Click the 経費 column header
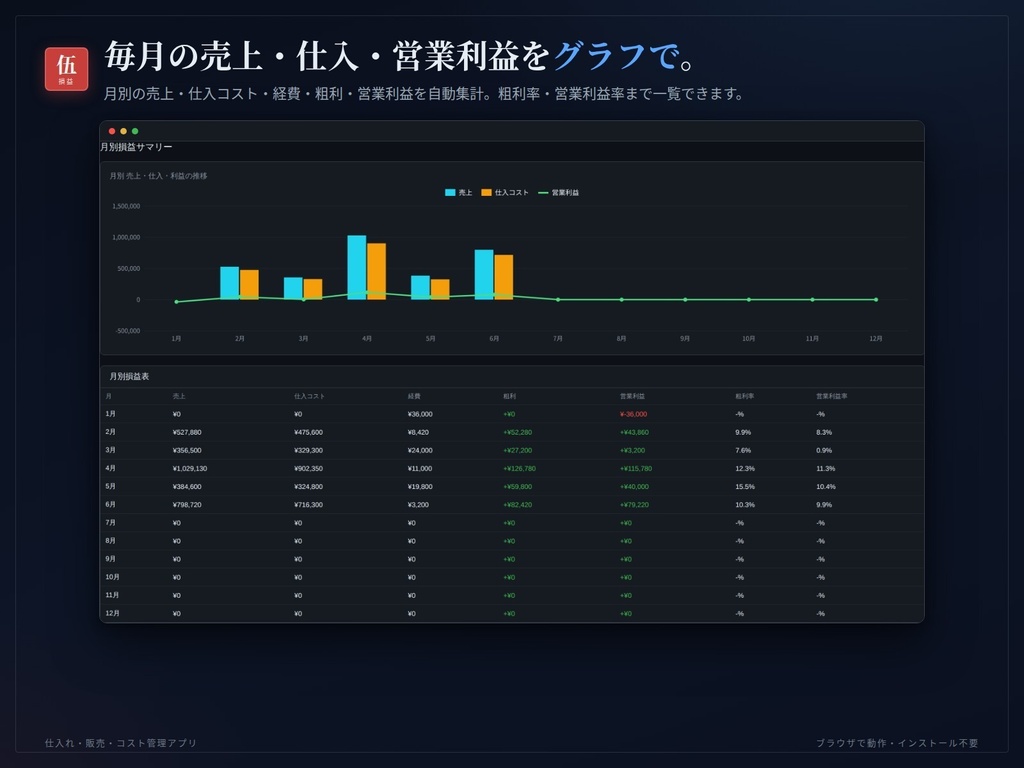 [414, 396]
